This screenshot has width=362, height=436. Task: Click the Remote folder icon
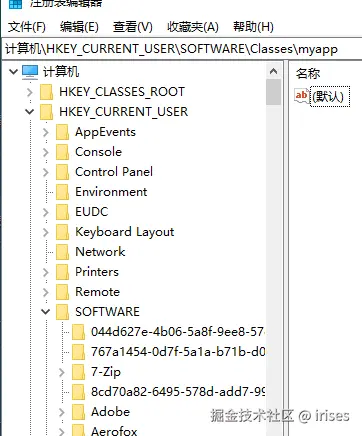tap(62, 292)
